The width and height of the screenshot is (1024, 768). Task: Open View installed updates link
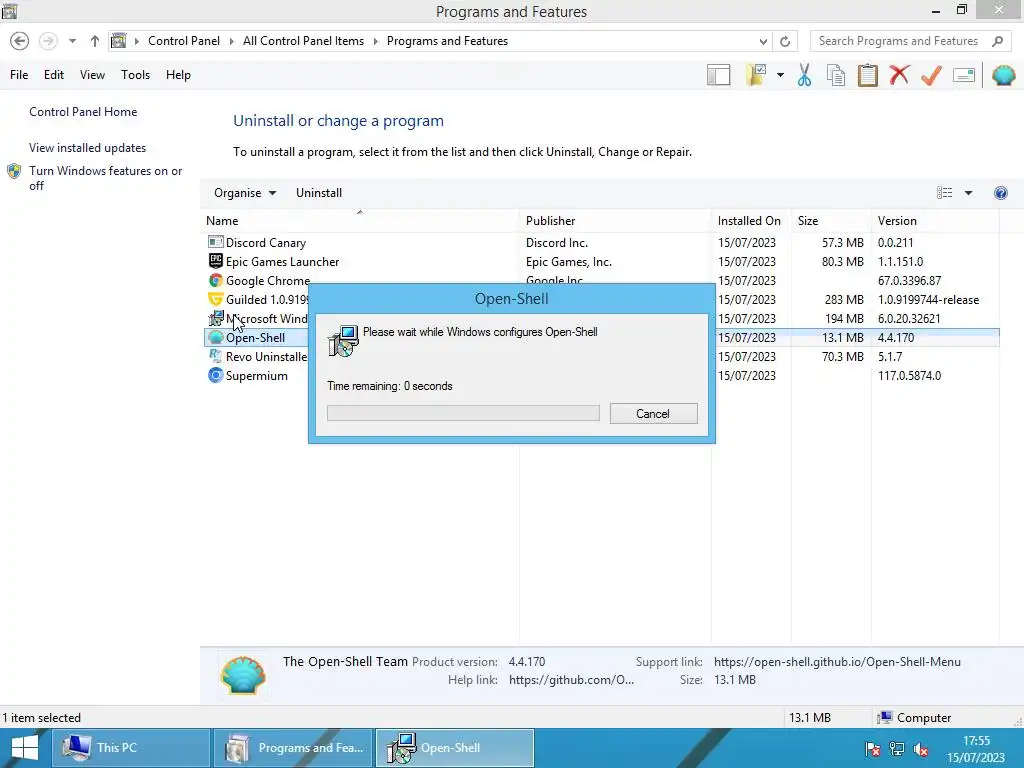pos(88,148)
